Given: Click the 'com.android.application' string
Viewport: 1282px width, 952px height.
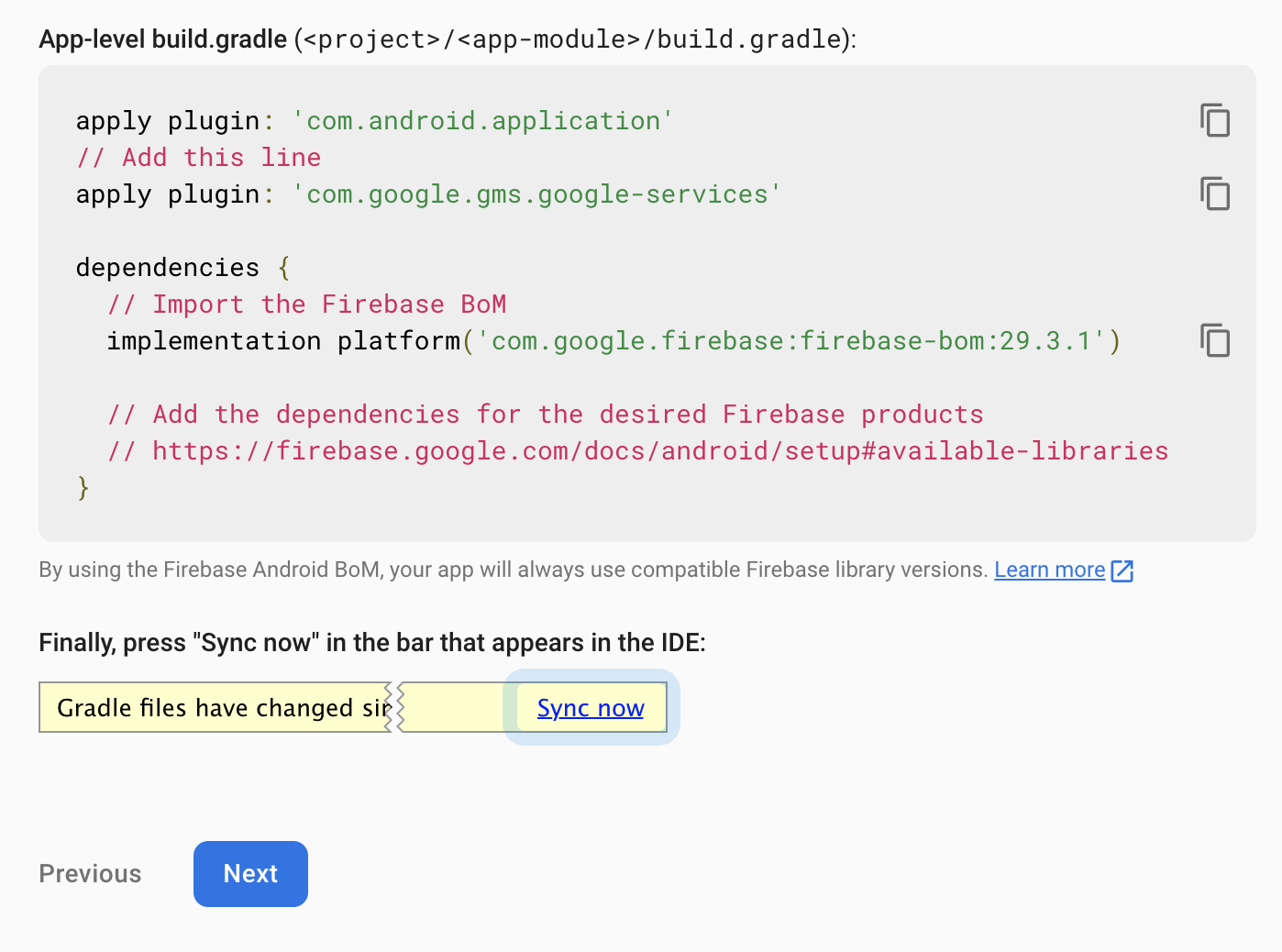Looking at the screenshot, I should coord(482,121).
